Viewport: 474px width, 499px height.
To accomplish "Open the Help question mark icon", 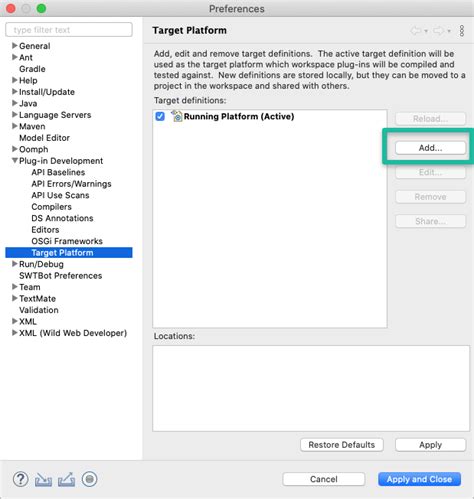I will pyautogui.click(x=21, y=479).
